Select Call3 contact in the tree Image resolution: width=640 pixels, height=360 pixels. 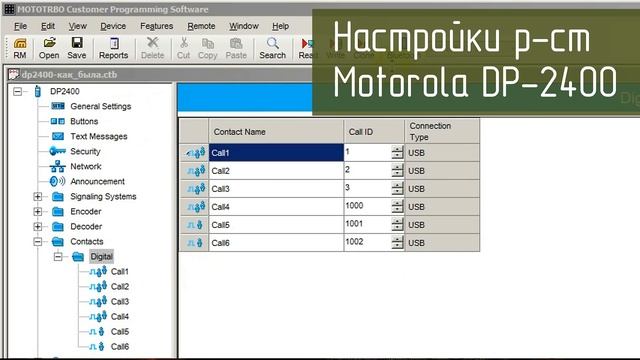[120, 302]
